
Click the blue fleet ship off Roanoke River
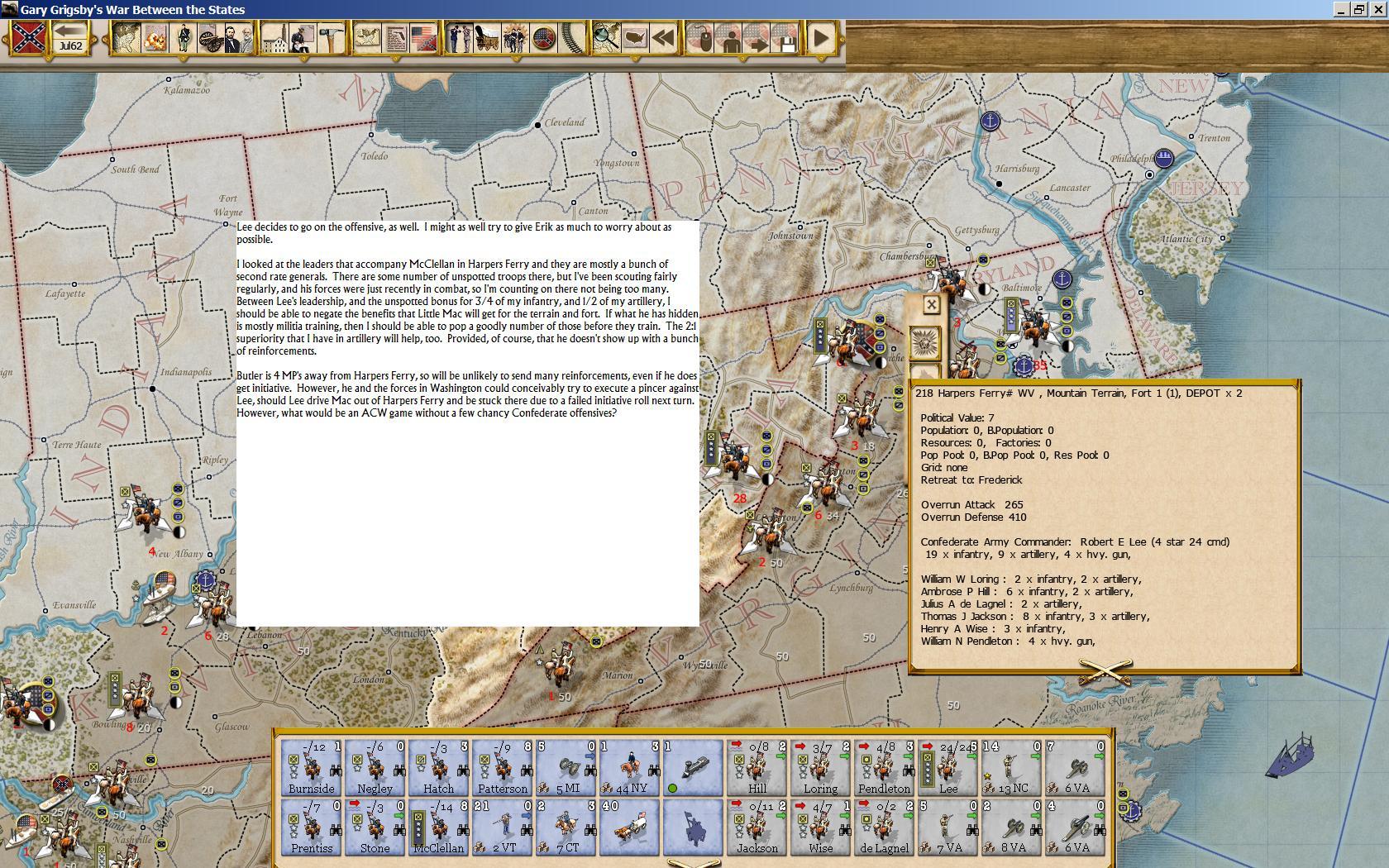pyautogui.click(x=1290, y=756)
